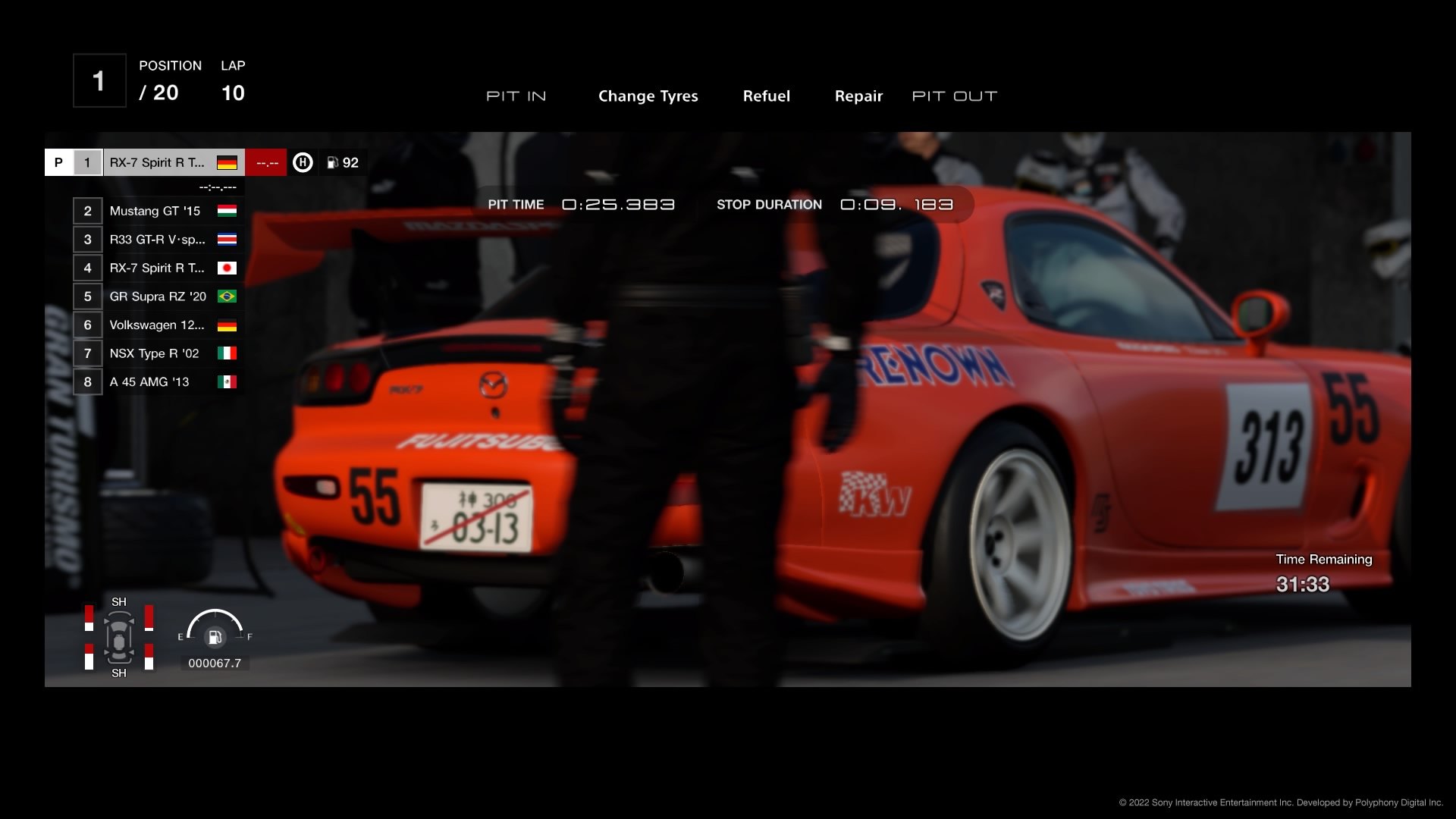This screenshot has height=819, width=1456.
Task: Click the fuel gauge pump icon
Action: [x=215, y=637]
